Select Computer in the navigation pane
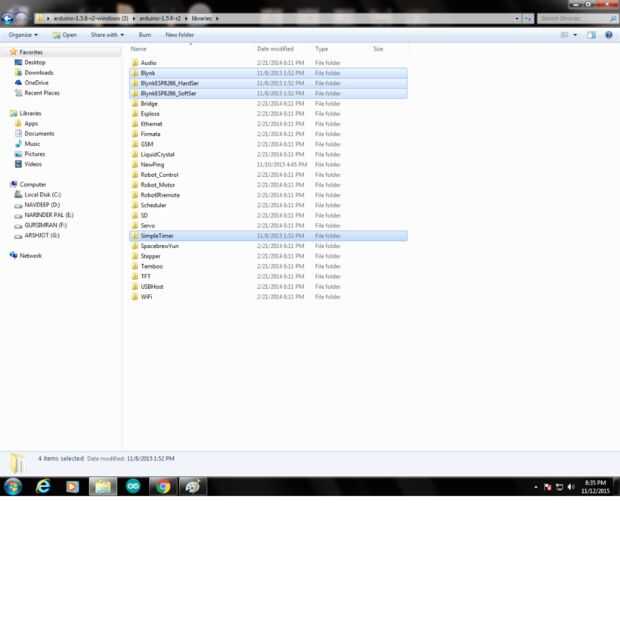The image size is (620, 620). [x=33, y=185]
